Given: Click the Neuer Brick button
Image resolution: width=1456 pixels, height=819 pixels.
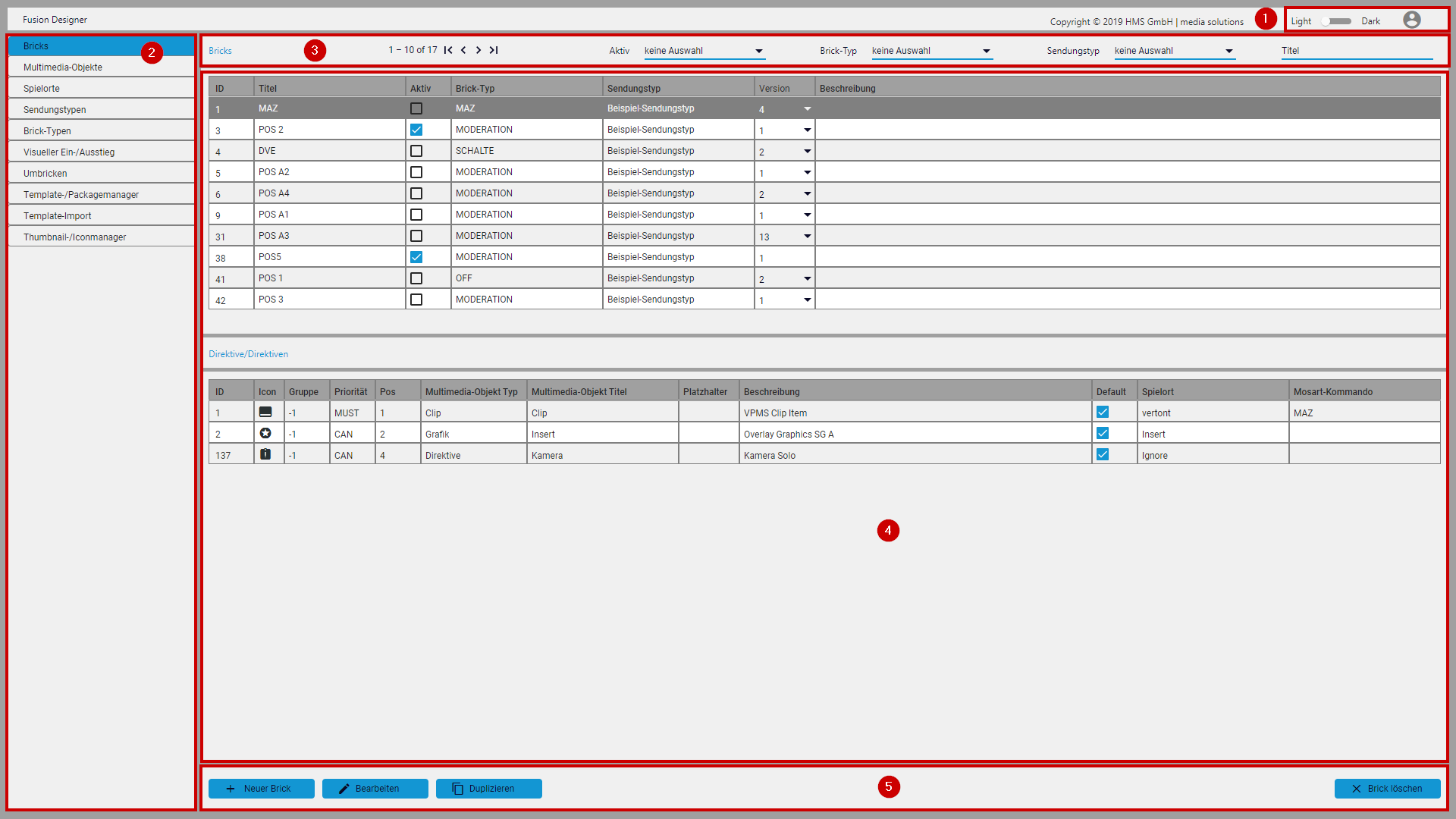Looking at the screenshot, I should 261,789.
